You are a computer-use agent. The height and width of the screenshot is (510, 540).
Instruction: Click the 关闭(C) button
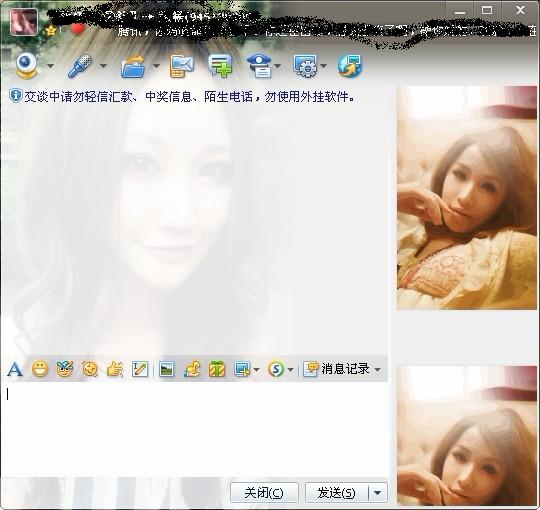[264, 492]
